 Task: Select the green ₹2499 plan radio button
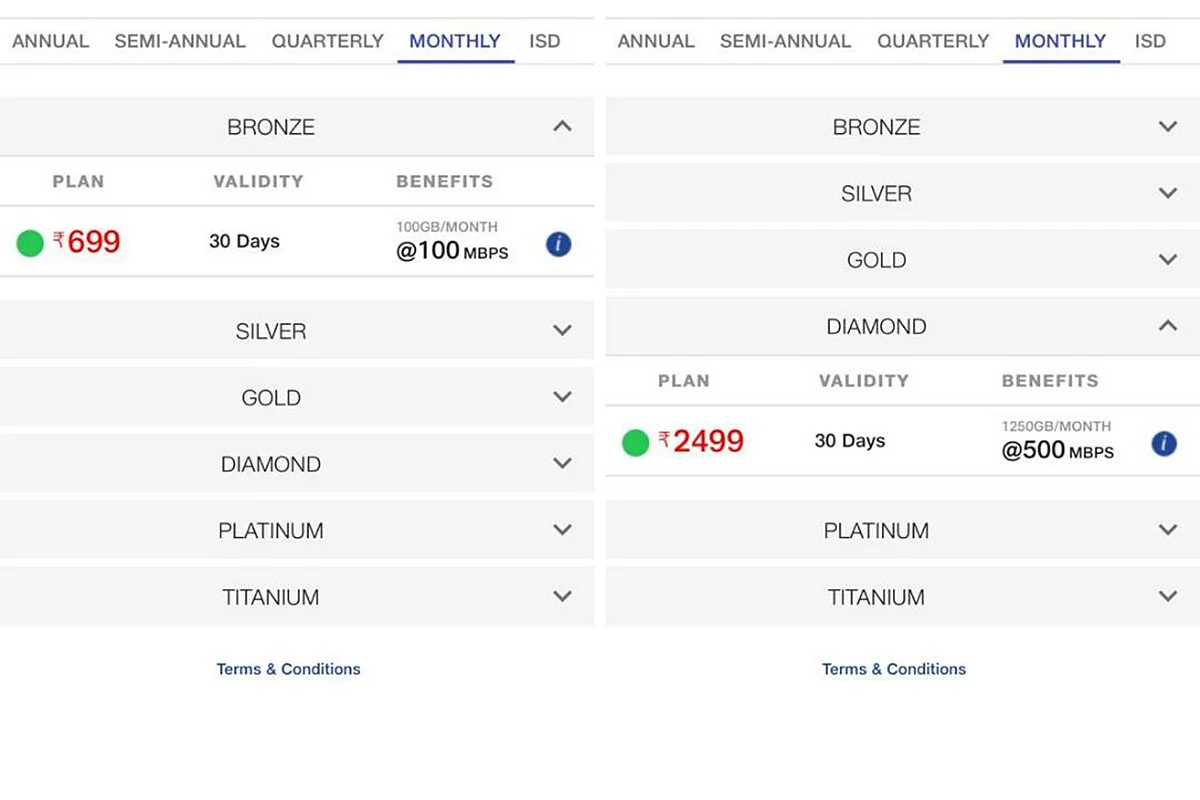pyautogui.click(x=636, y=442)
